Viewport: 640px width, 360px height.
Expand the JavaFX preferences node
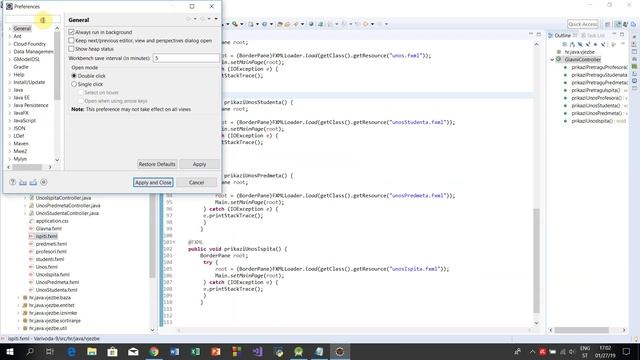pos(9,113)
